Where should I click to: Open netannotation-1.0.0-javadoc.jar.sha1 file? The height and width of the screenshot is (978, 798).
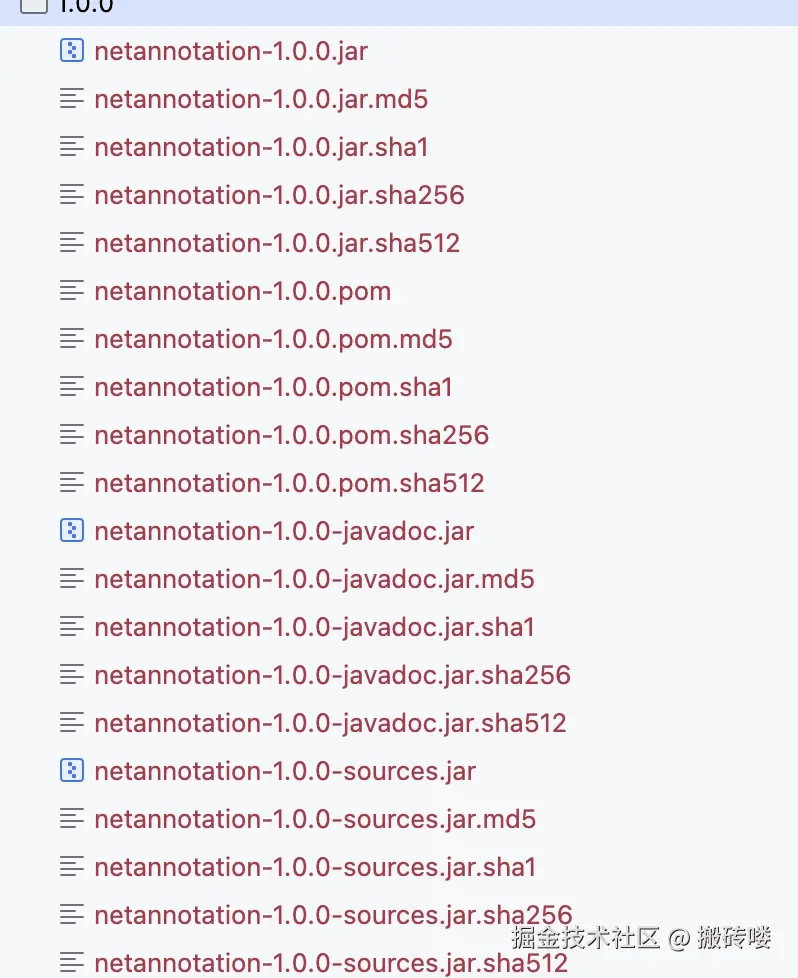click(314, 627)
